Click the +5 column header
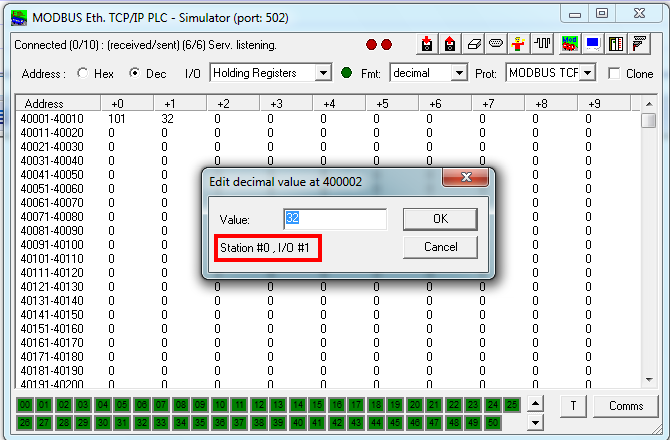Image resolution: width=670 pixels, height=440 pixels. tap(392, 104)
